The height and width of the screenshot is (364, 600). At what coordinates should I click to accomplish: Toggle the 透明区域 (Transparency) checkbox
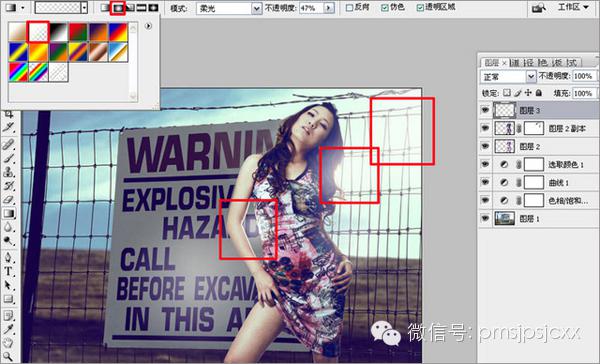[x=420, y=7]
